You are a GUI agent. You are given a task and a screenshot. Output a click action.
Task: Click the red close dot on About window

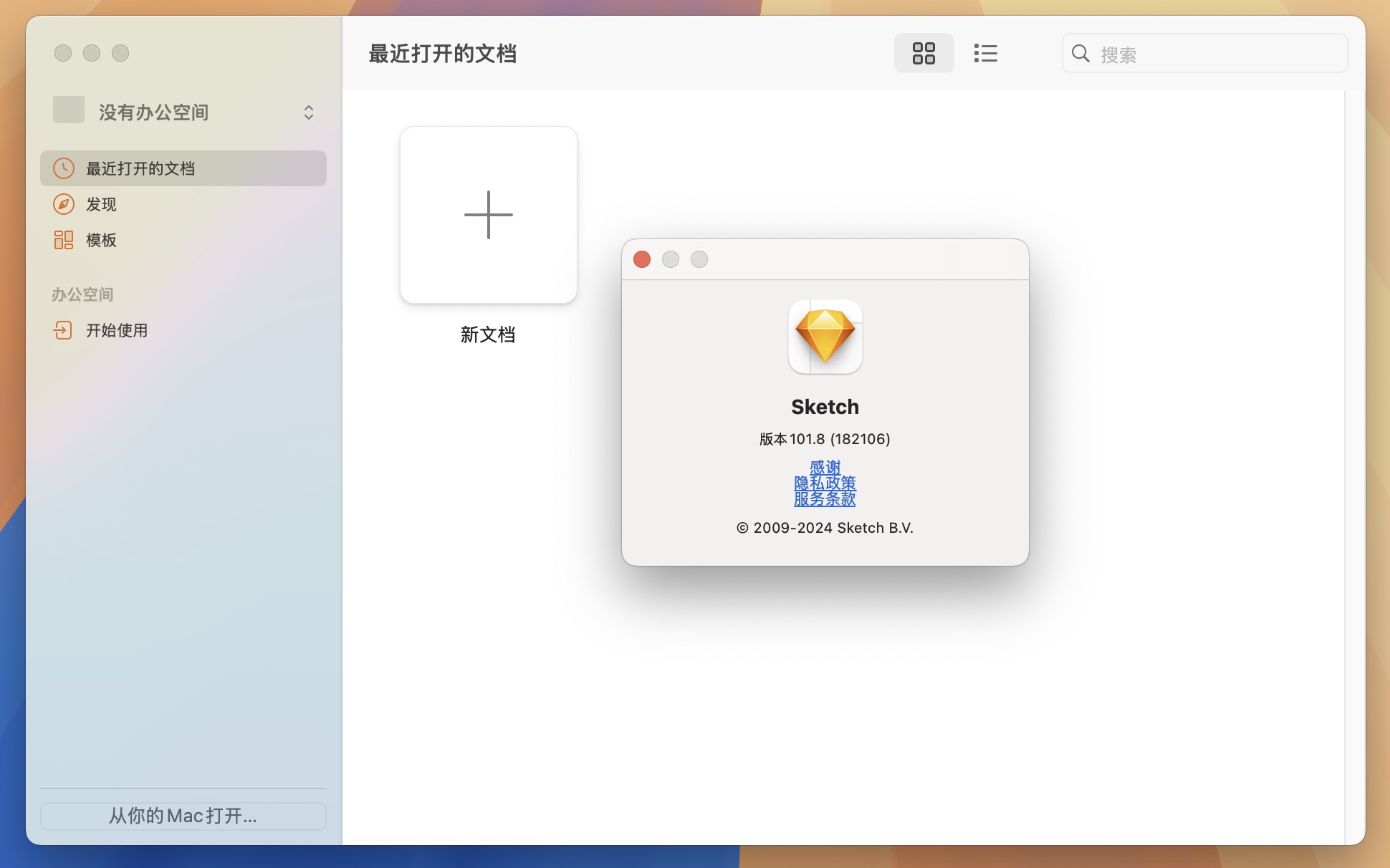[x=642, y=259]
